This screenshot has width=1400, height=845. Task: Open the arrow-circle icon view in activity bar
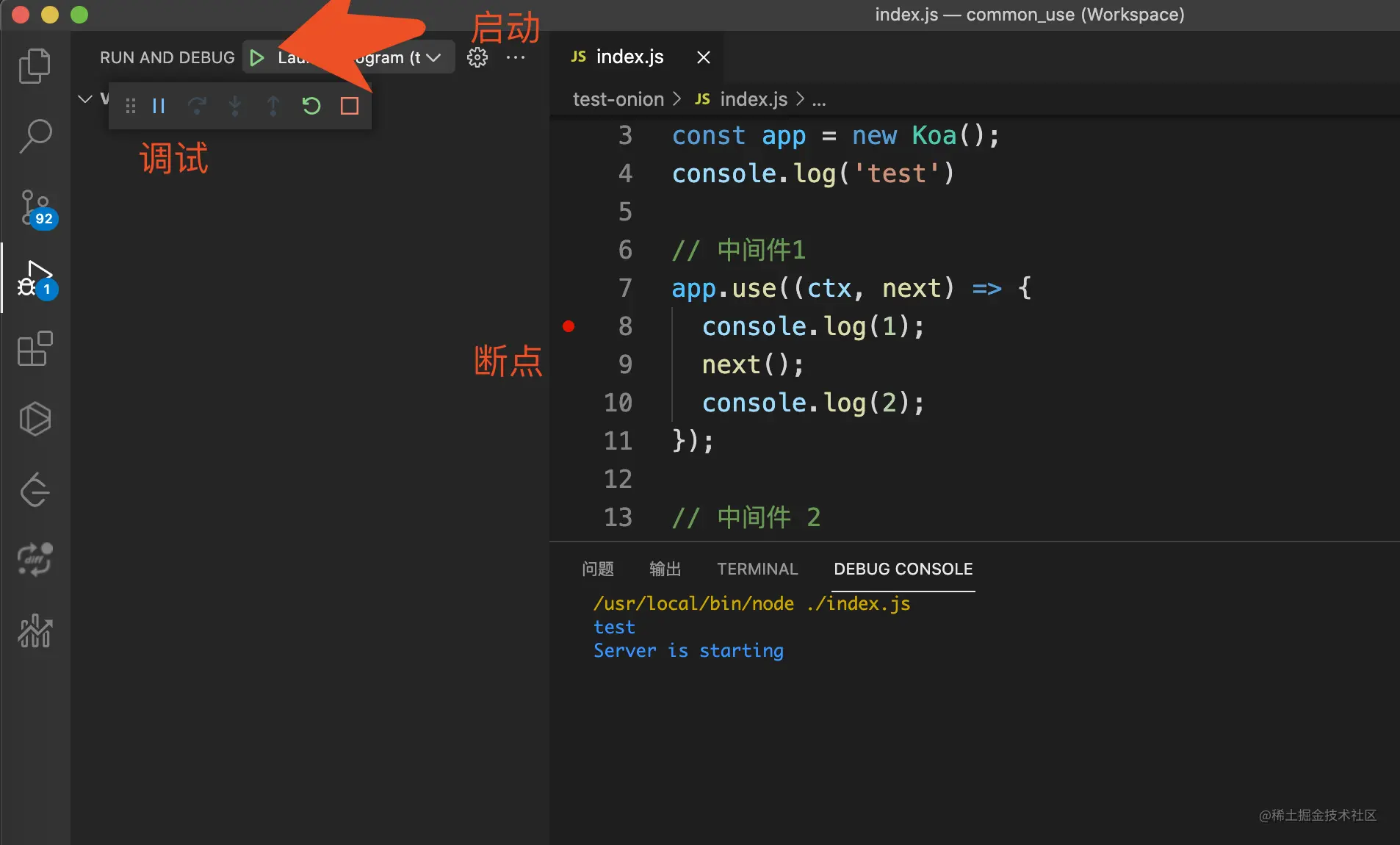pyautogui.click(x=35, y=489)
